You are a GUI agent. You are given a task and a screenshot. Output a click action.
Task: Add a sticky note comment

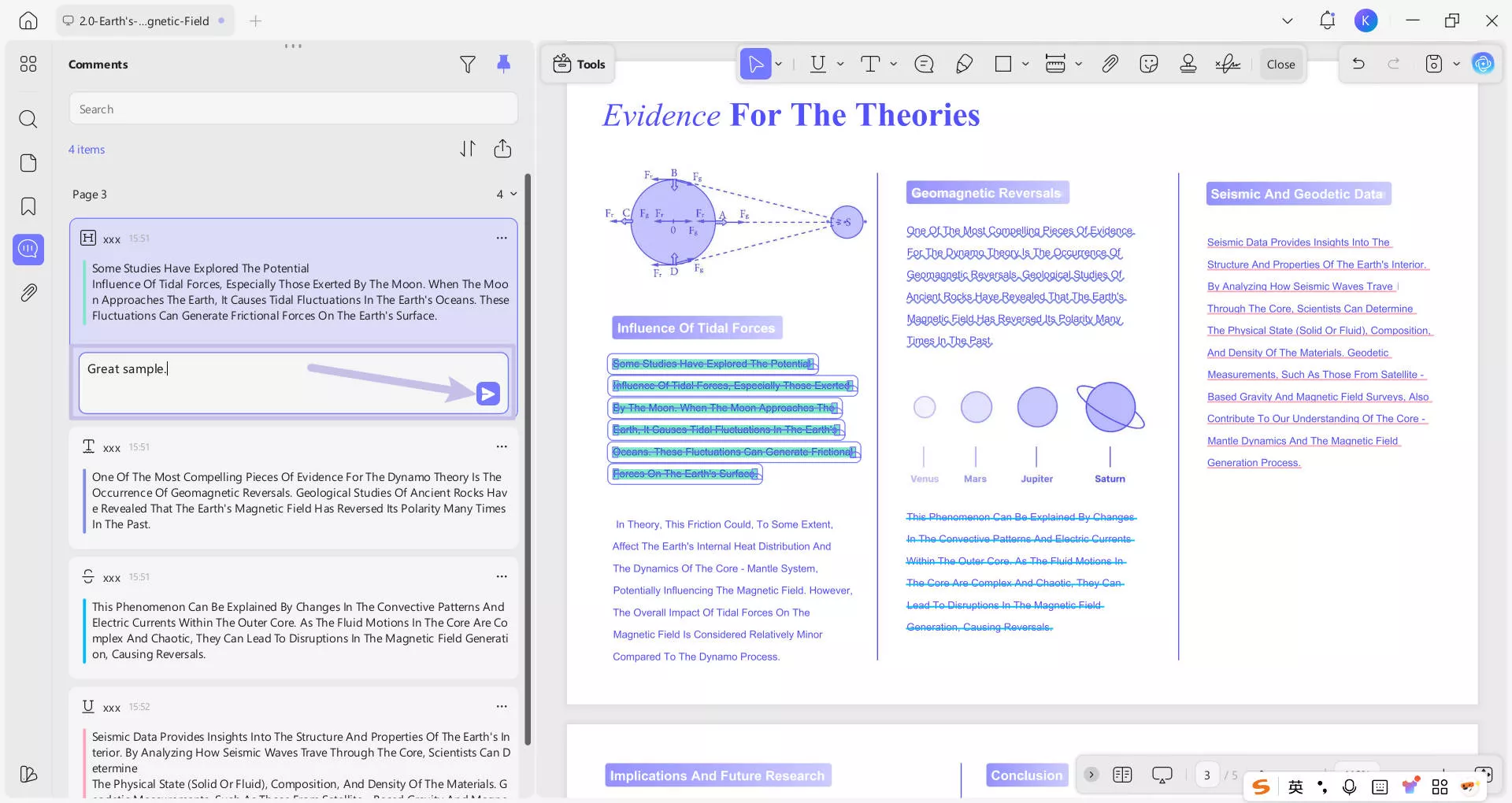point(925,65)
